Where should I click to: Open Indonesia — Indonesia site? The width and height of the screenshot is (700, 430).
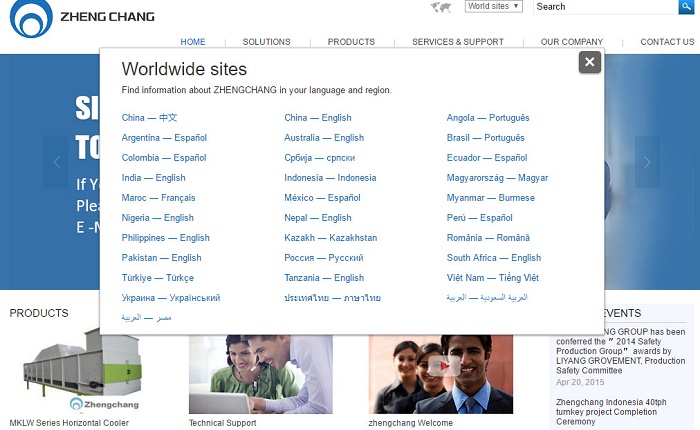(330, 178)
